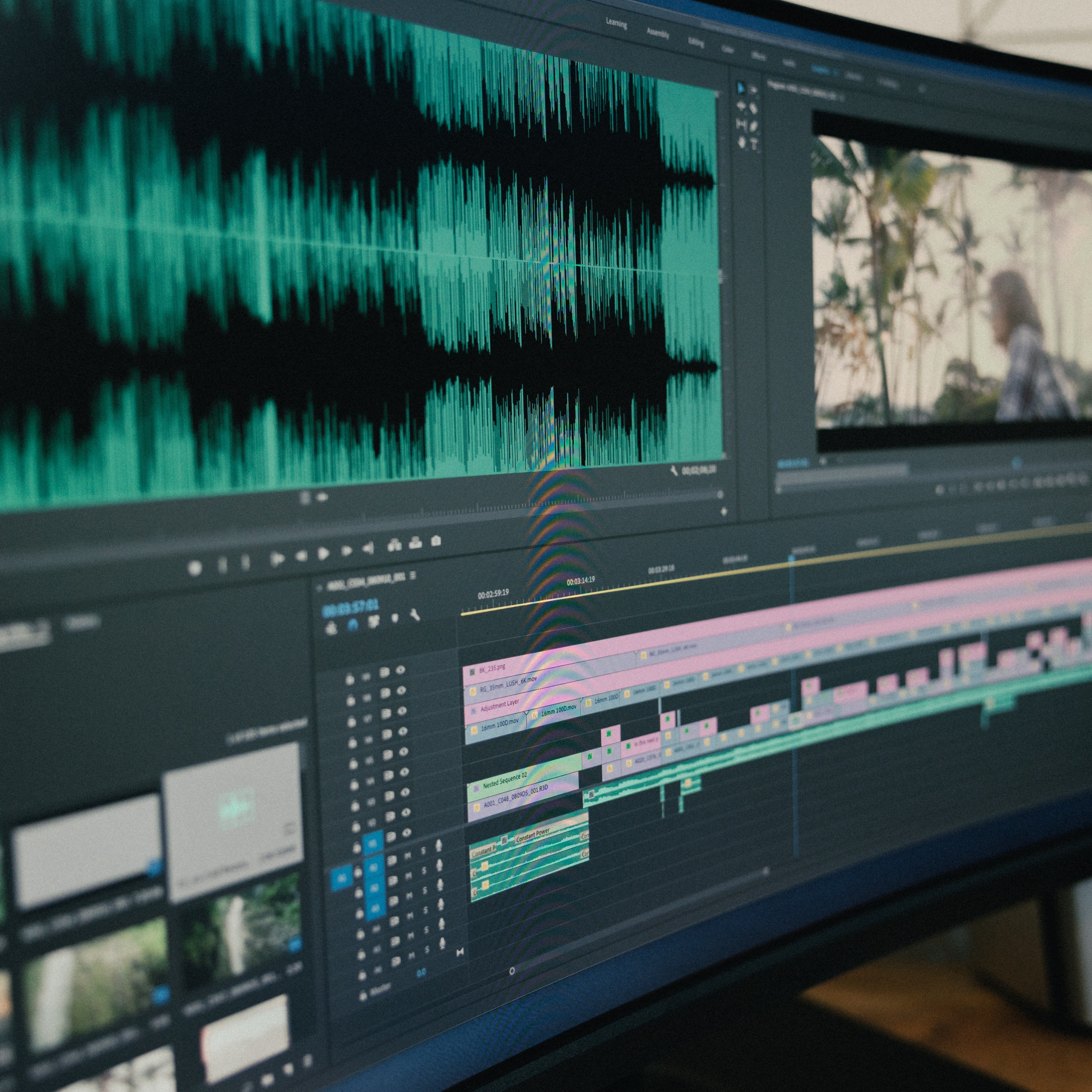Play the clip in the Source monitor
1092x1092 pixels.
pyautogui.click(x=324, y=553)
